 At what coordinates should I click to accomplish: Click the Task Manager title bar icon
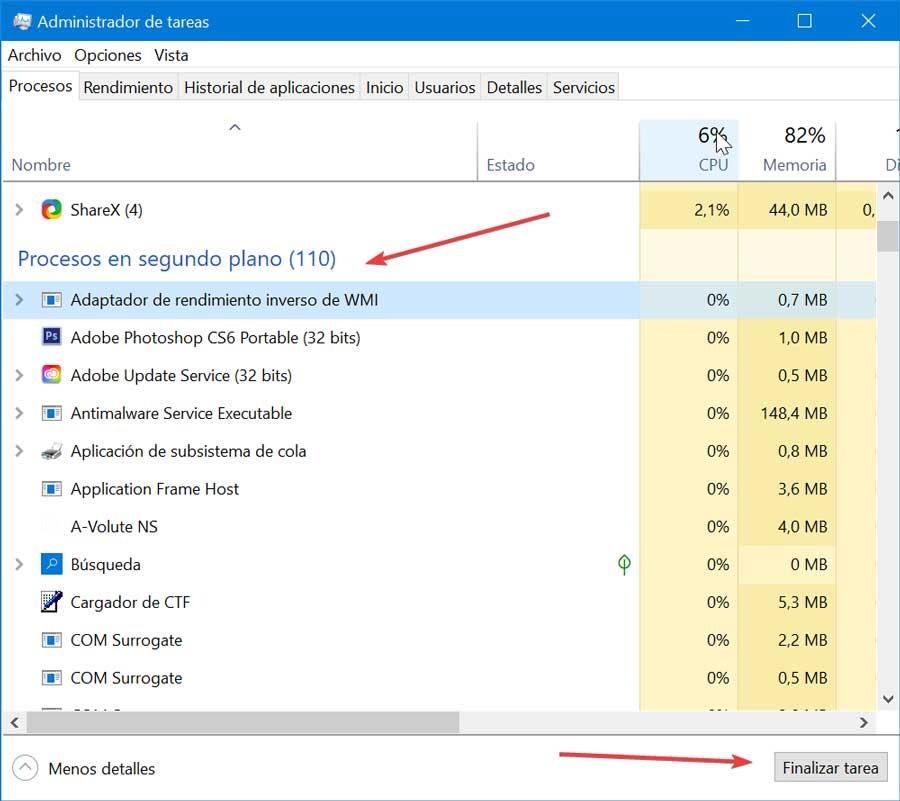click(x=22, y=22)
